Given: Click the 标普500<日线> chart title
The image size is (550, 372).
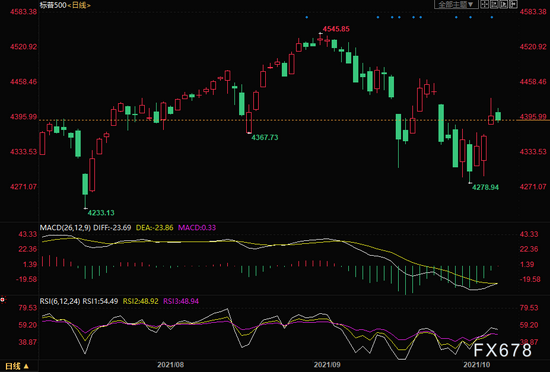Looking at the screenshot, I should (x=65, y=5).
